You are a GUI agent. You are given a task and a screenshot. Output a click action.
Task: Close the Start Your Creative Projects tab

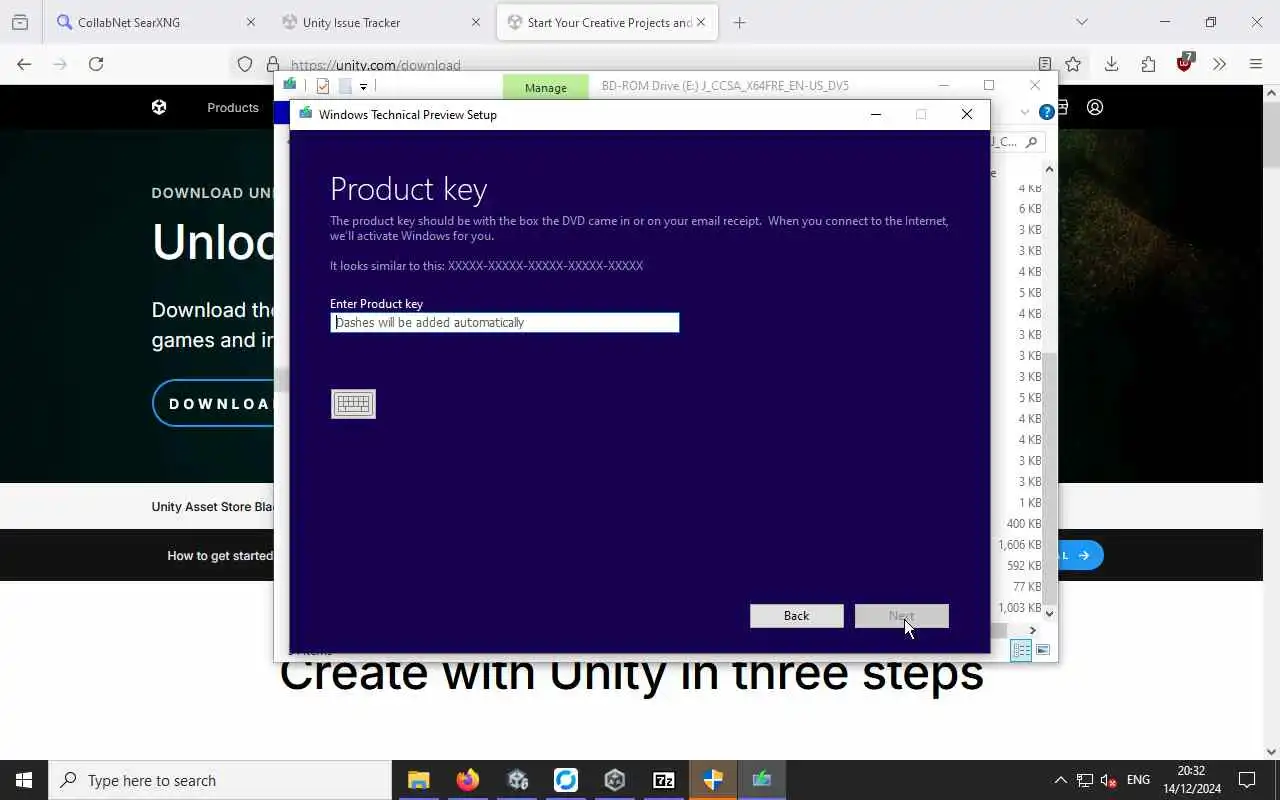tap(700, 22)
